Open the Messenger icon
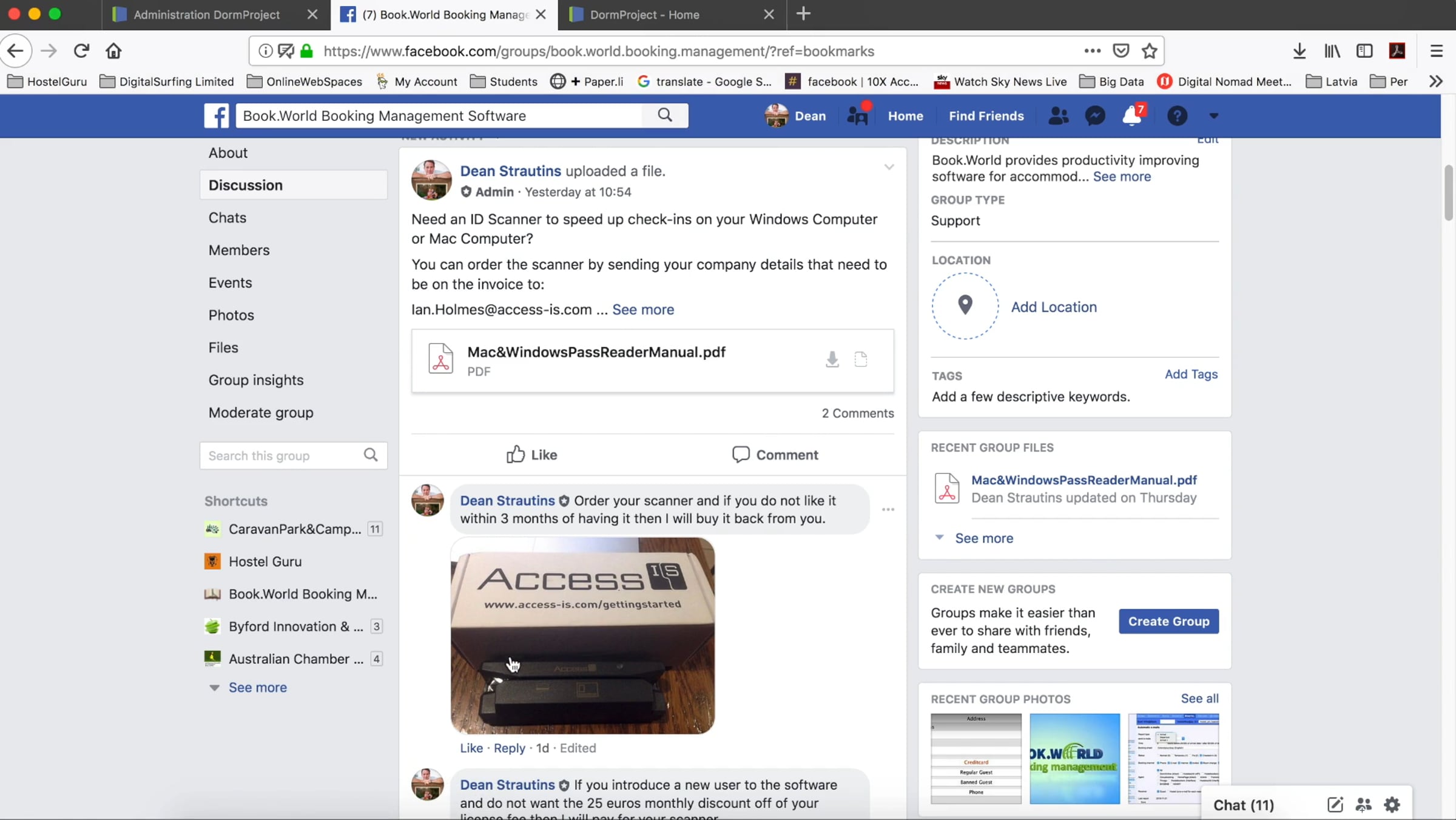This screenshot has height=820, width=1456. pos(1095,115)
